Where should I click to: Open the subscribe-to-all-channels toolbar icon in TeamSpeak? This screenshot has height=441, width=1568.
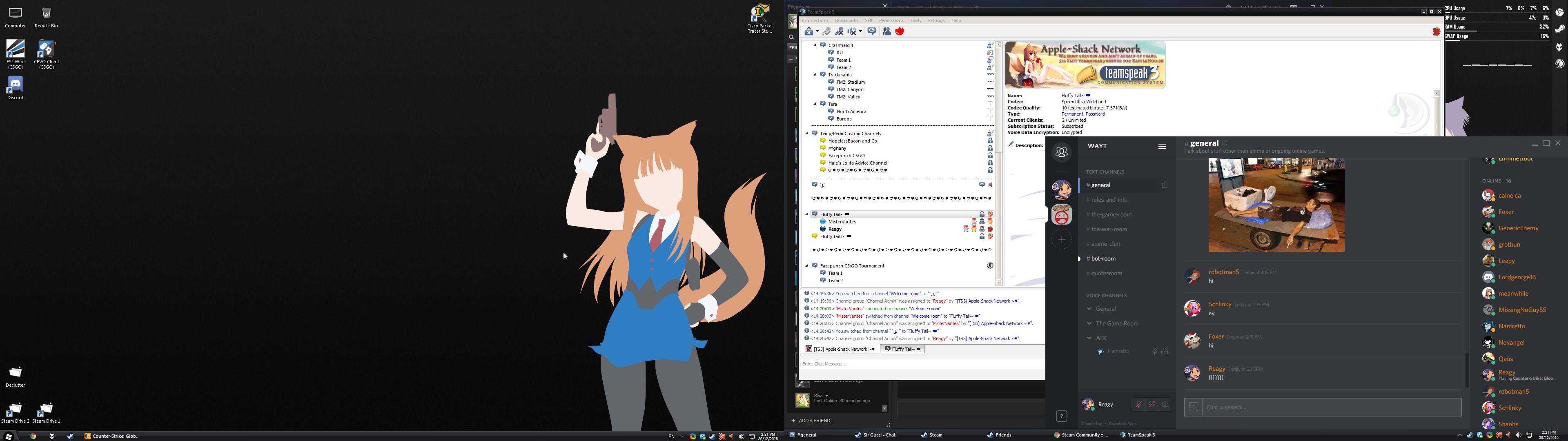tap(872, 32)
